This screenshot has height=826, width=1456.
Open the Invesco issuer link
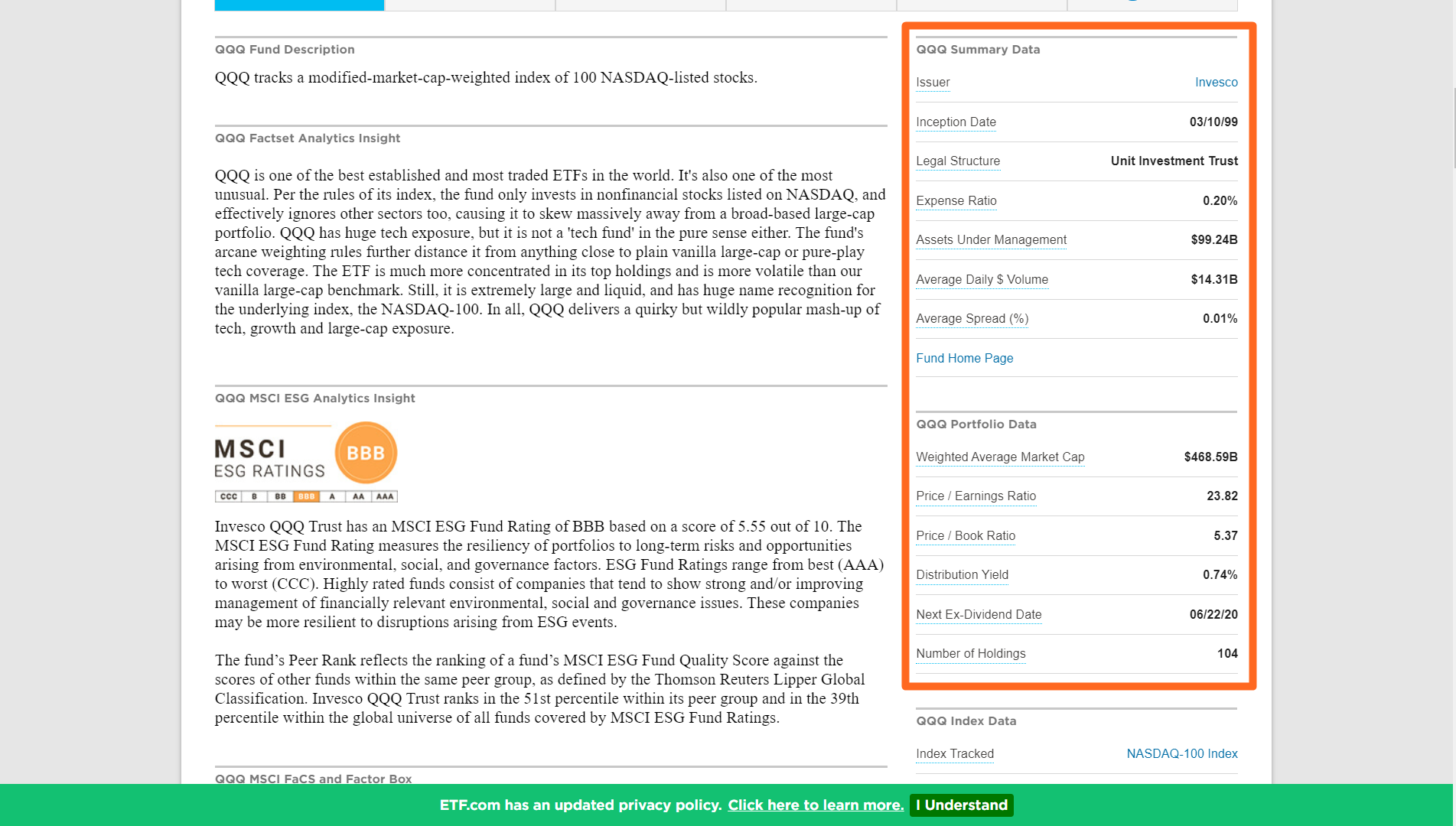(x=1216, y=82)
